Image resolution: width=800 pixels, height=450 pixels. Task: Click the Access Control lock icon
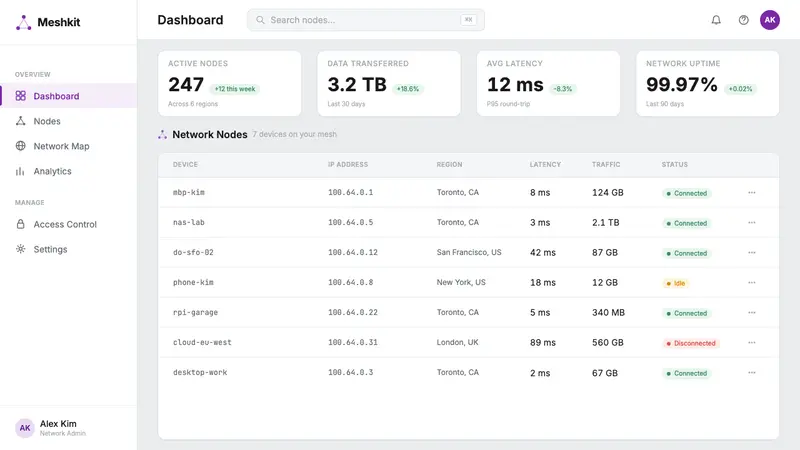(20, 224)
